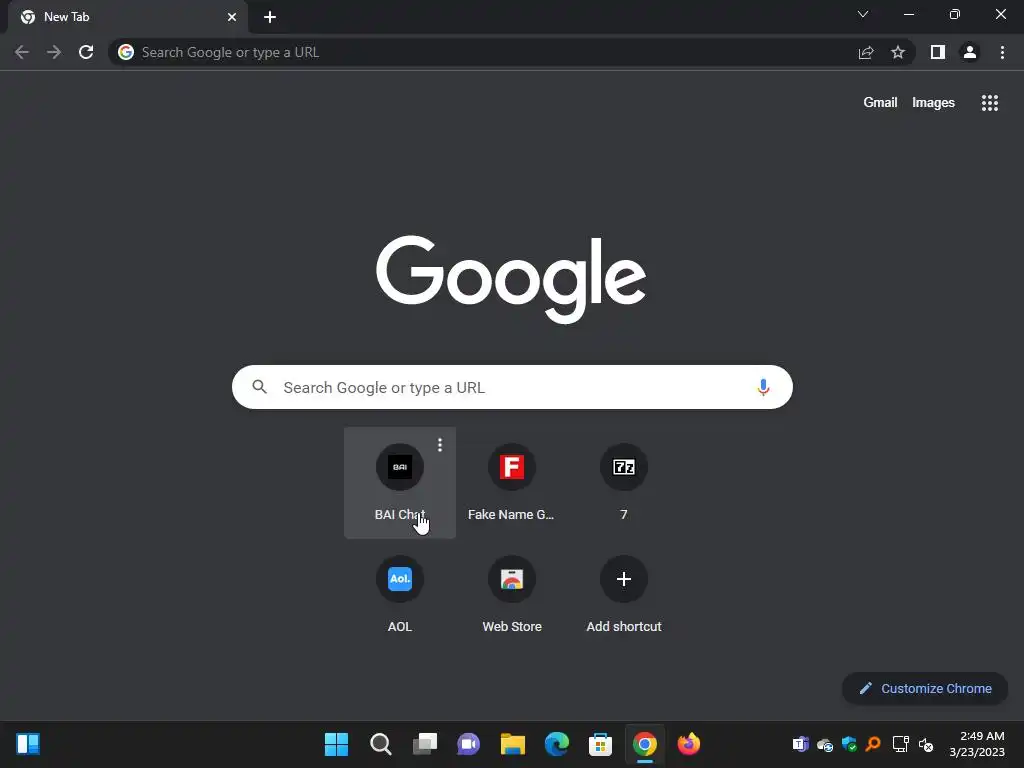Close the New Tab tab
Viewport: 1024px width, 768px height.
[x=232, y=17]
